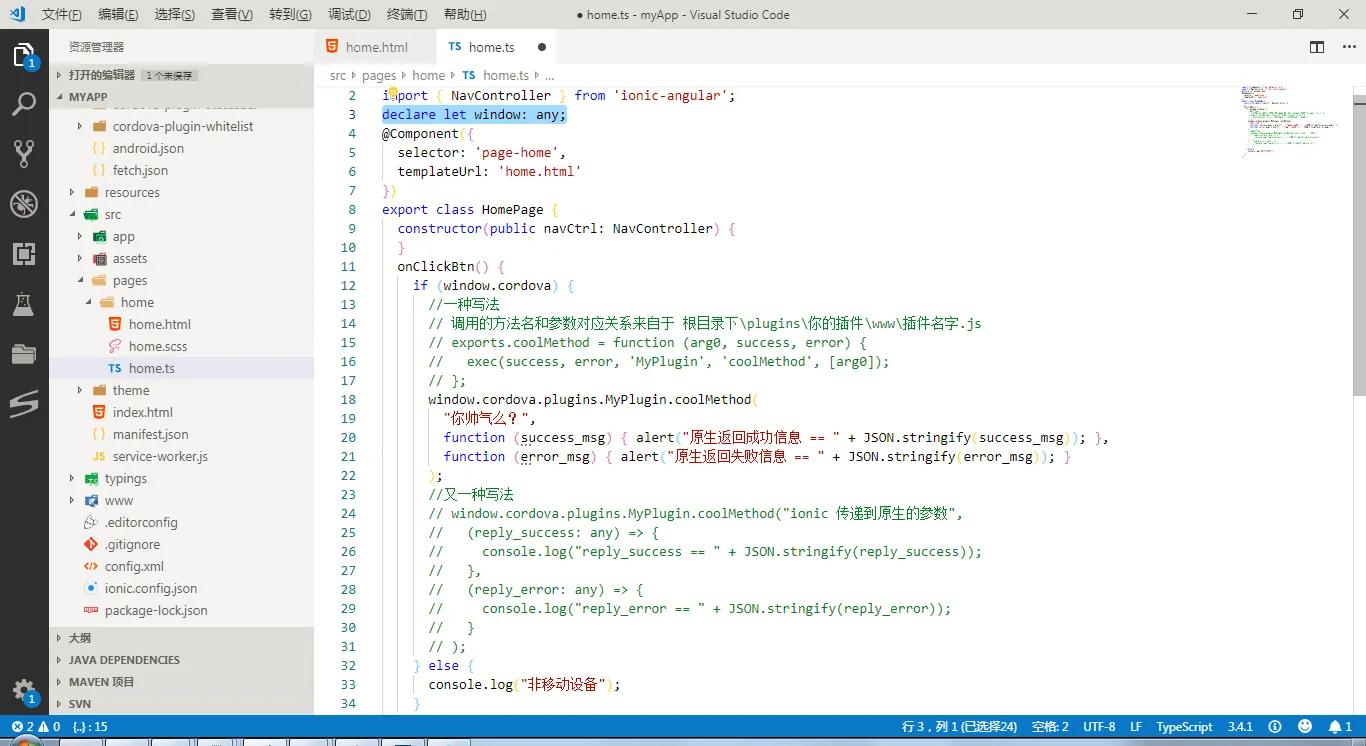The image size is (1366, 746).
Task: Open home.scss in explorer
Action: [182, 346]
